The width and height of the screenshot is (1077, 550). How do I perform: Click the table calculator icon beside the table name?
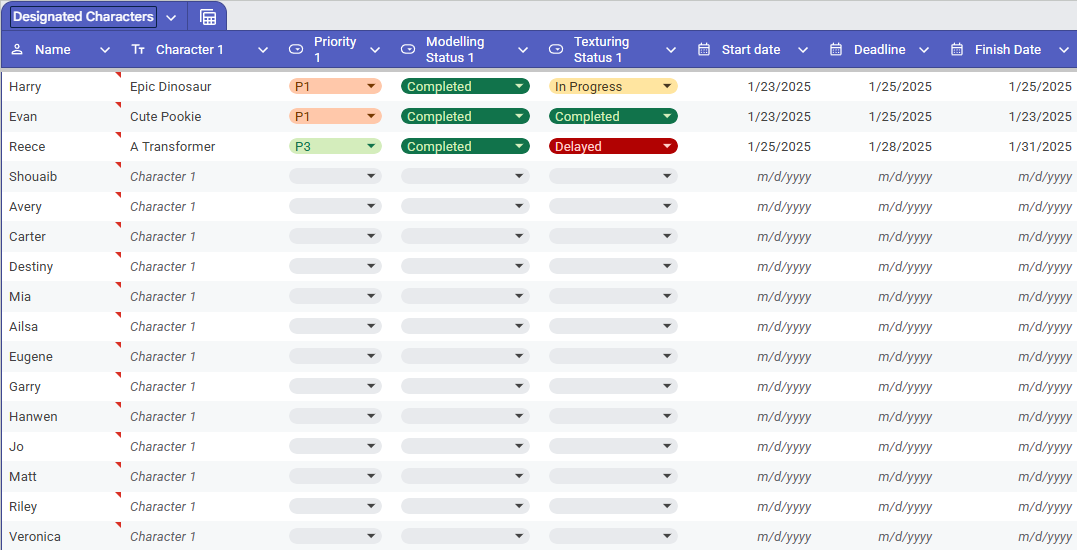click(207, 17)
